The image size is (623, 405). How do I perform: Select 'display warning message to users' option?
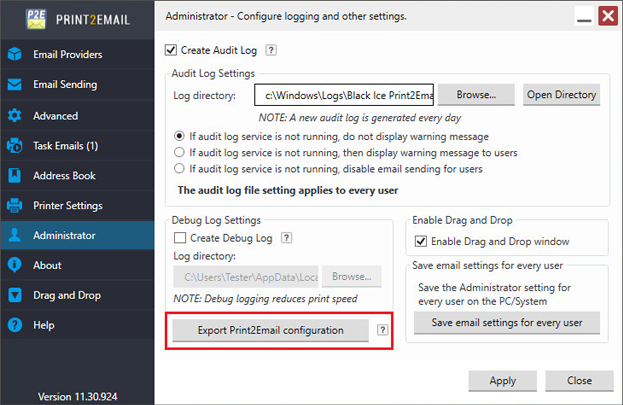pyautogui.click(x=180, y=152)
